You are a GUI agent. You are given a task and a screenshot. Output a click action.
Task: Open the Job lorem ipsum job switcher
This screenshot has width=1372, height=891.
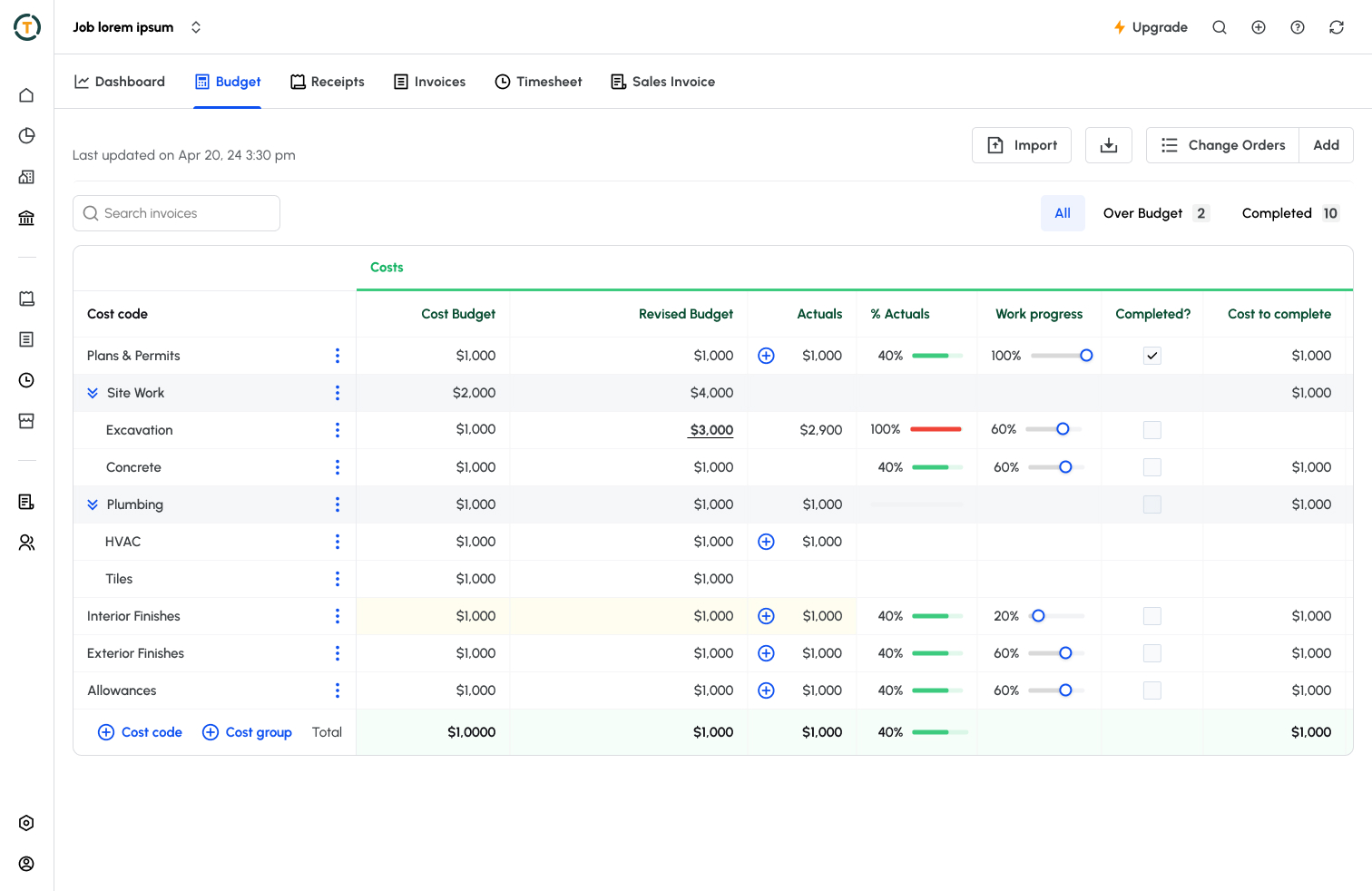(x=137, y=27)
